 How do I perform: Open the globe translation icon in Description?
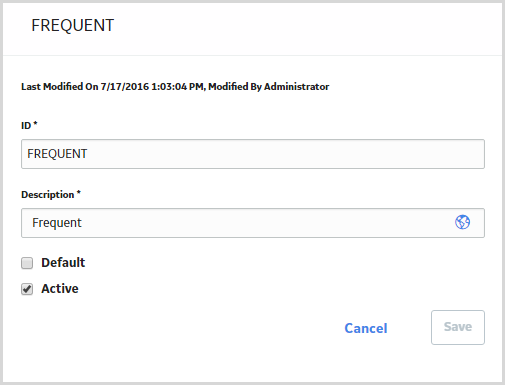pyautogui.click(x=462, y=222)
